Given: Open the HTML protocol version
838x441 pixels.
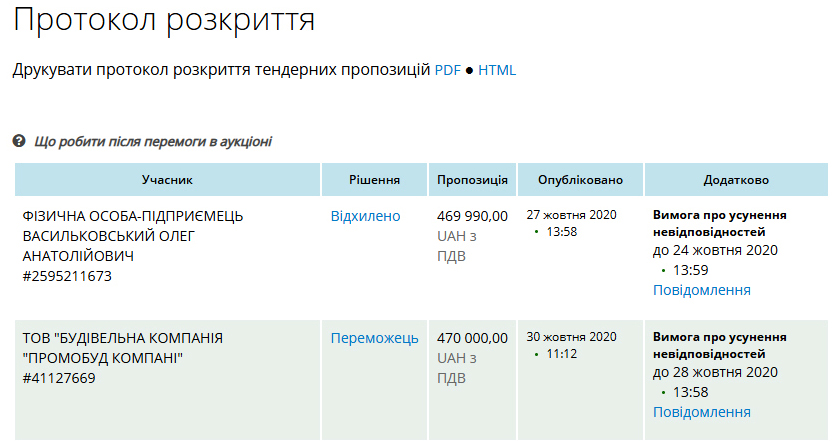Looking at the screenshot, I should (x=497, y=70).
